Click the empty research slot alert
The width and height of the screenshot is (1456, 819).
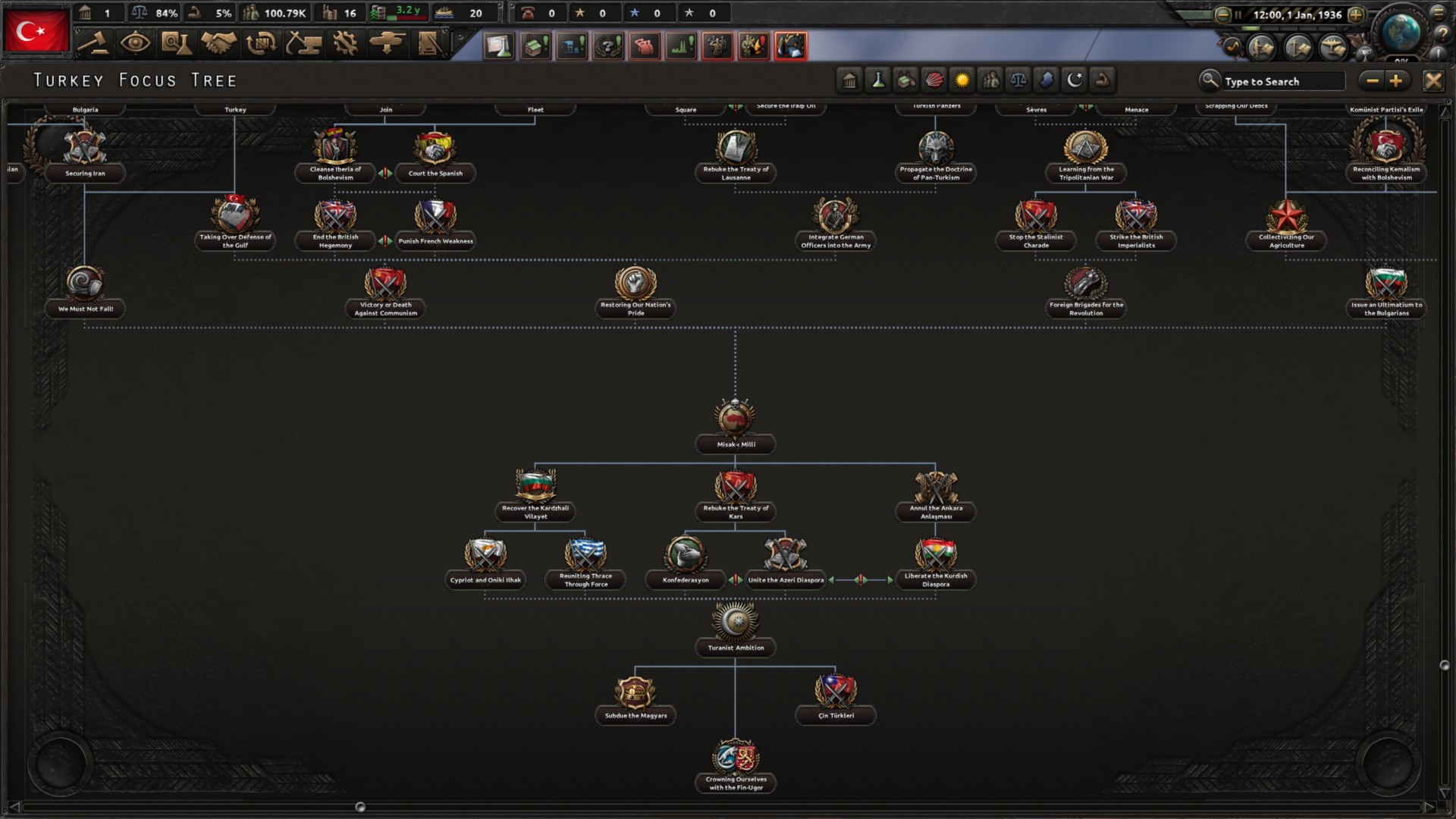click(499, 46)
